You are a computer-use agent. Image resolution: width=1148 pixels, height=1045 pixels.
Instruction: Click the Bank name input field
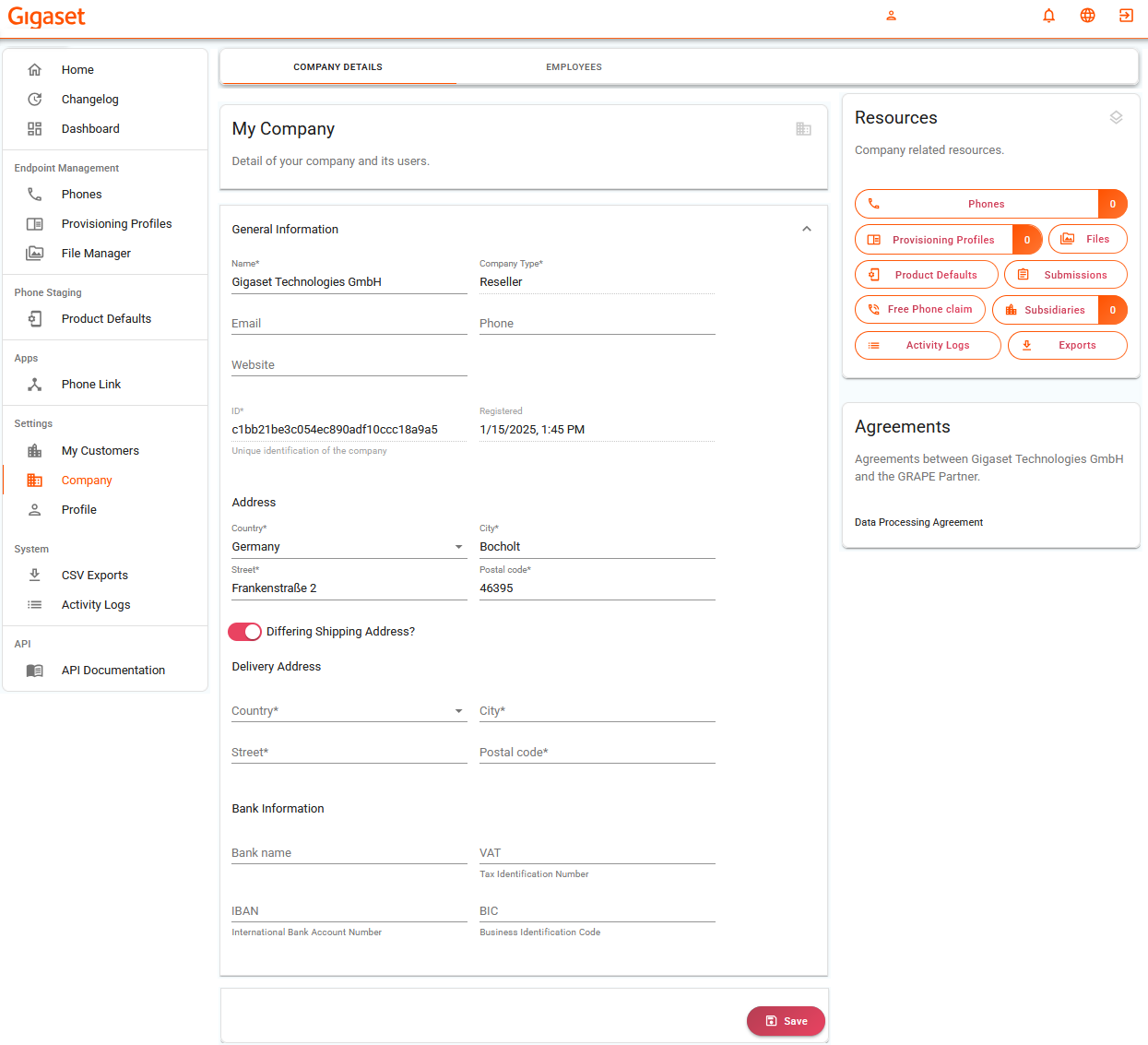click(349, 853)
